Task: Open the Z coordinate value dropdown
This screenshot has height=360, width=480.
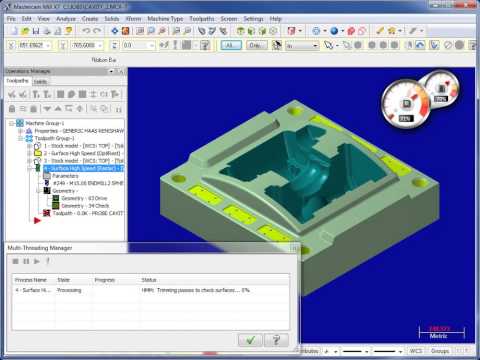Action: [152, 45]
